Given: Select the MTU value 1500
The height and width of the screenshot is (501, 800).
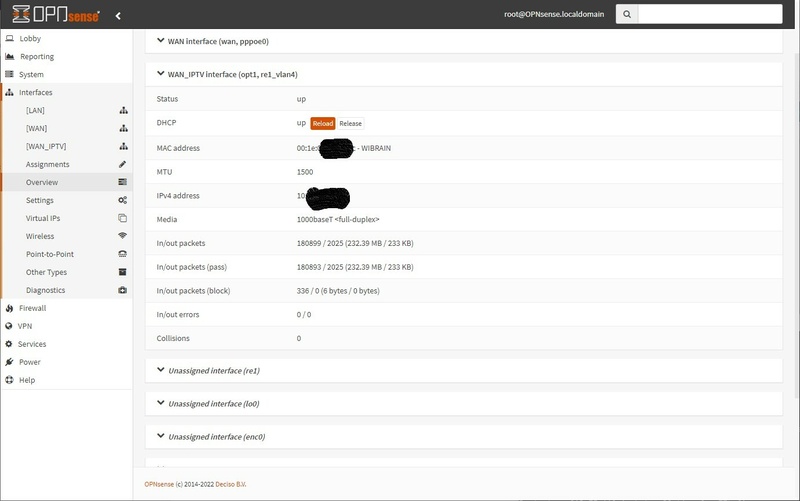Looking at the screenshot, I should 305,172.
